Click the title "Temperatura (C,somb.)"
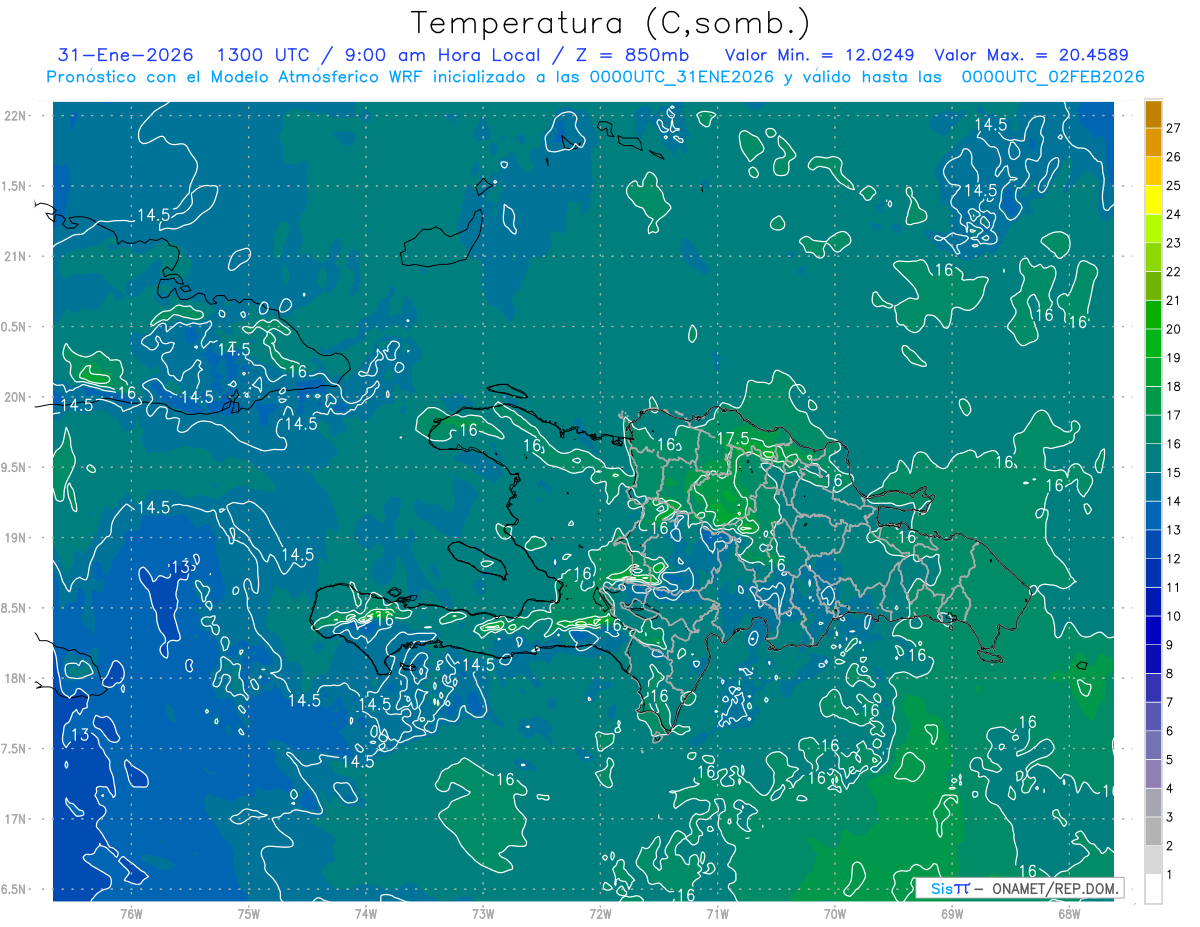The width and height of the screenshot is (1200, 927). (x=611, y=23)
